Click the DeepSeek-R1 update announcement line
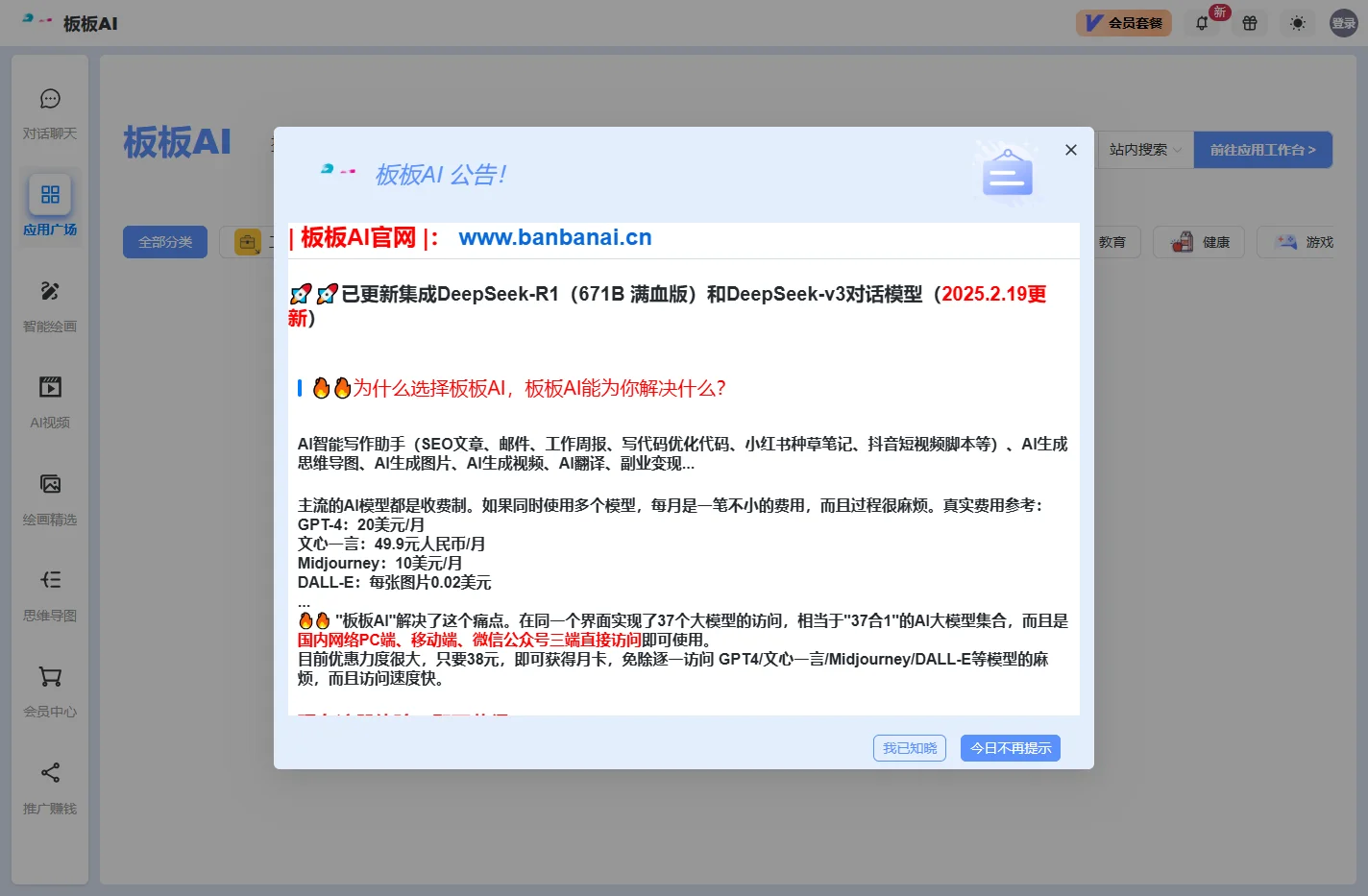 [668, 305]
